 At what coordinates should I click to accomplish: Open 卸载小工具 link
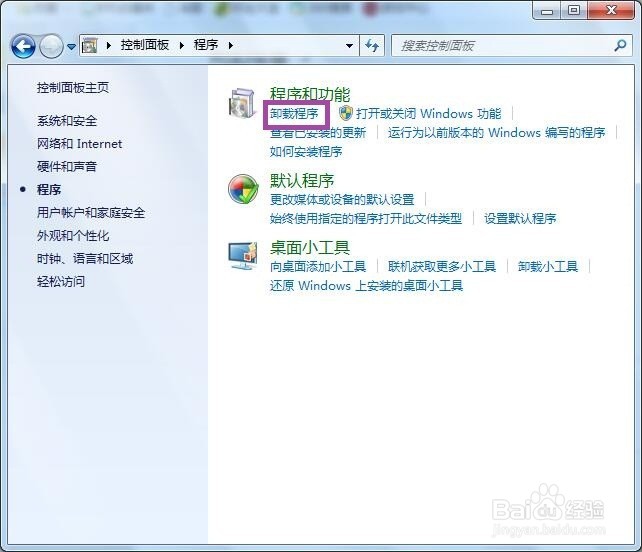[x=548, y=267]
